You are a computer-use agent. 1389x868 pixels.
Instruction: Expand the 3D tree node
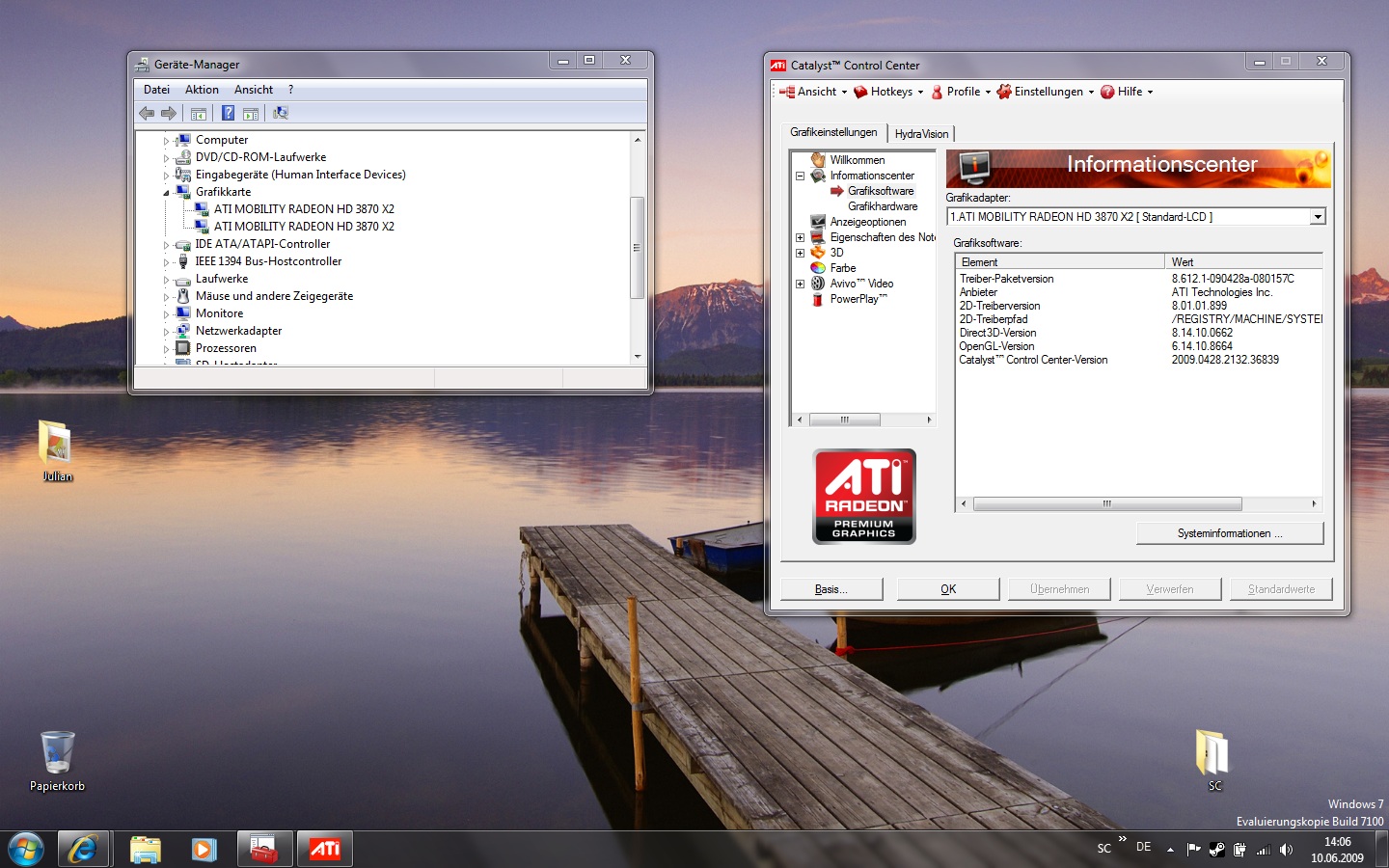click(800, 253)
